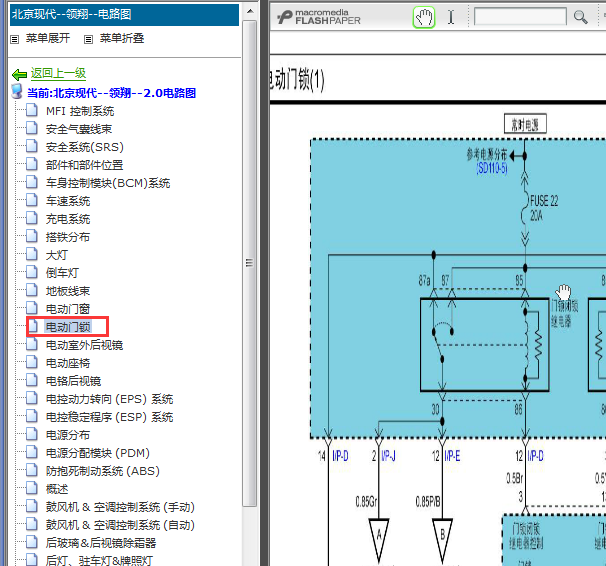Viewport: 606px width, 566px height.
Task: Open MFI 控制系统 in the tree
Action: [80, 111]
